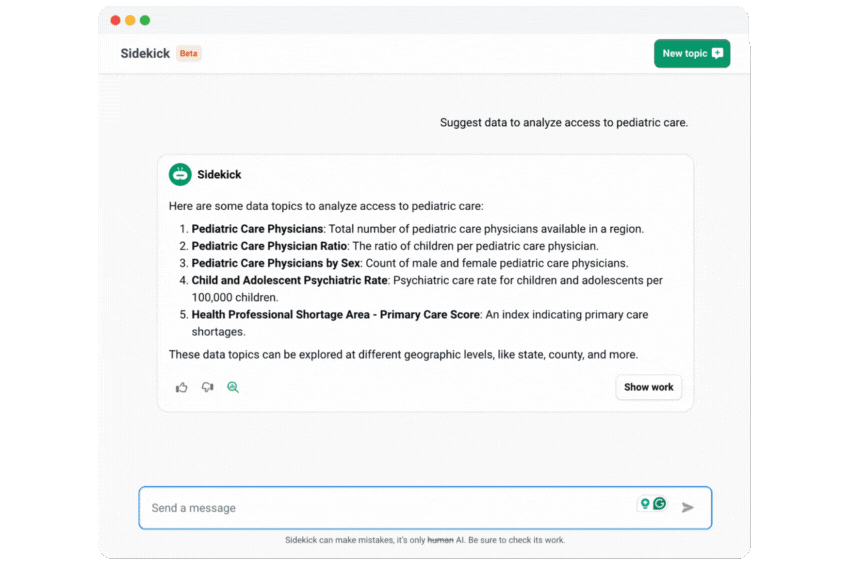Click the Sidekick robot avatar icon
Image resolution: width=850 pixels, height=574 pixels.
180,174
